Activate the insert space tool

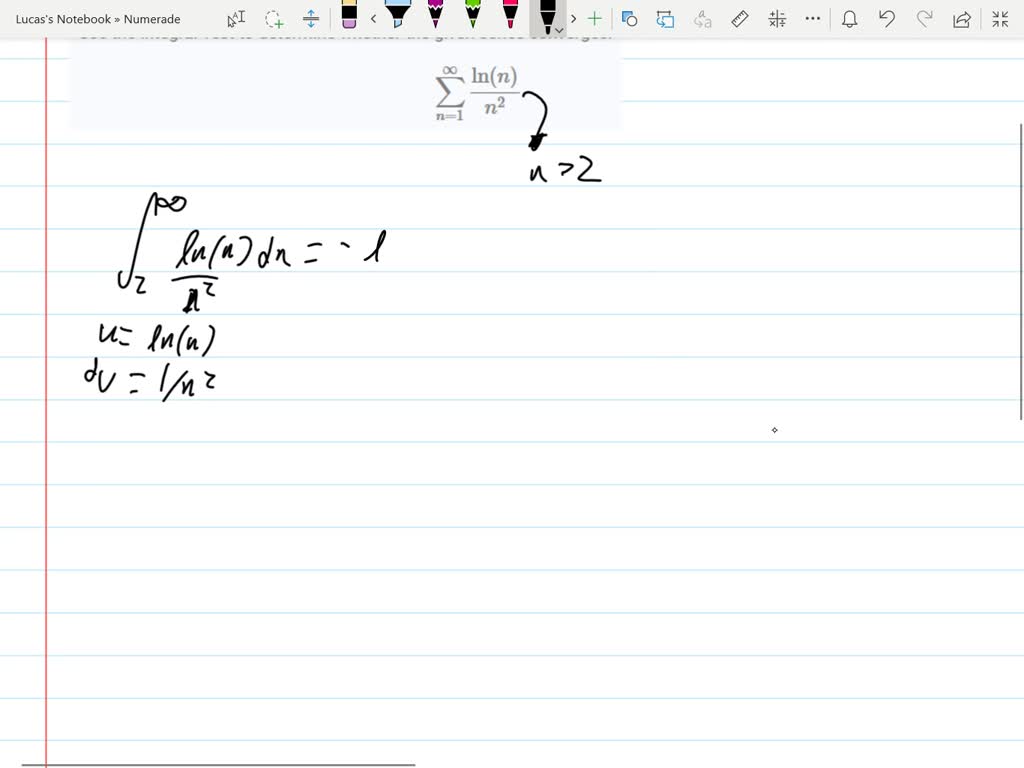click(x=310, y=18)
